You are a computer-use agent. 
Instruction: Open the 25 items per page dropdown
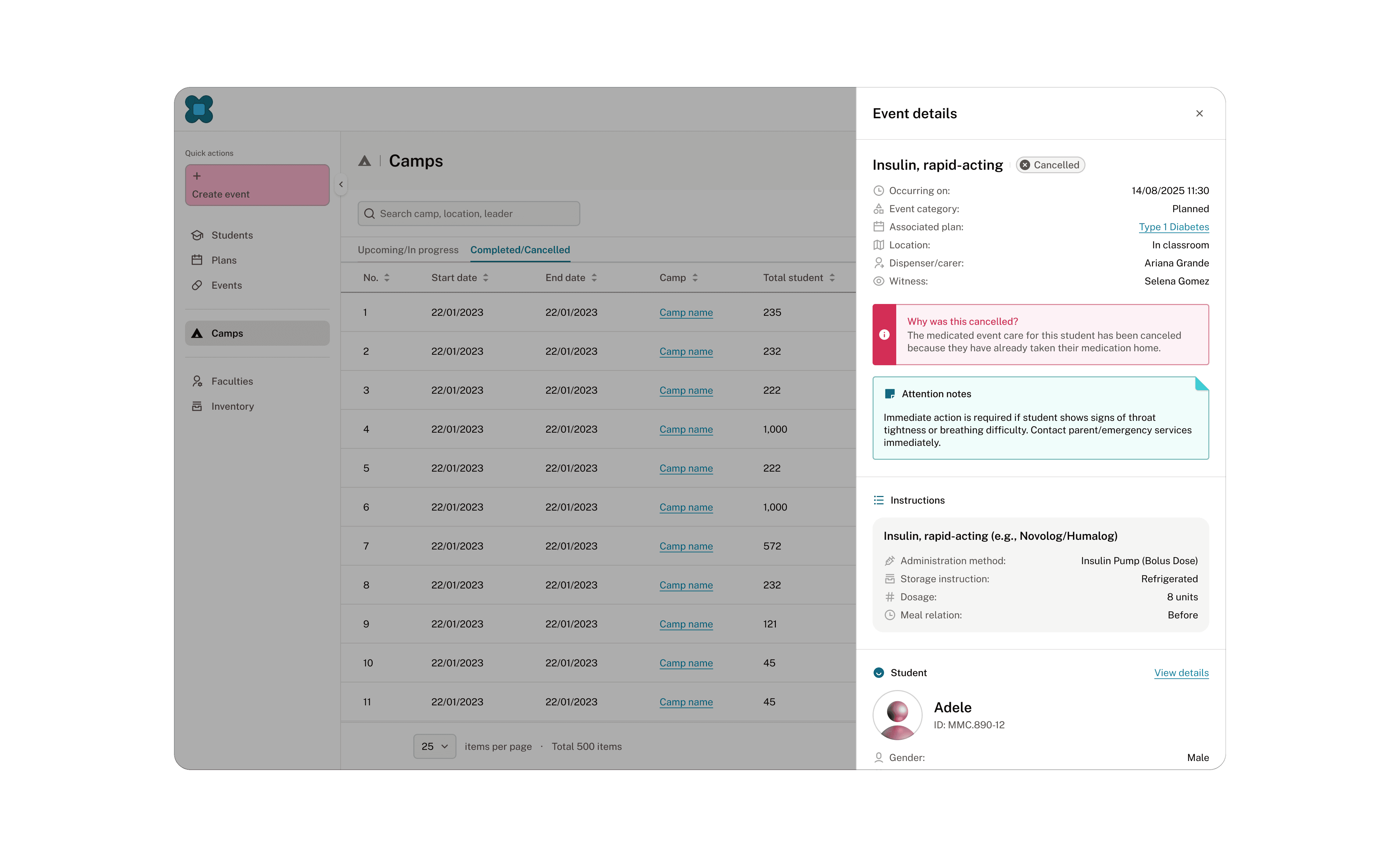tap(435, 746)
